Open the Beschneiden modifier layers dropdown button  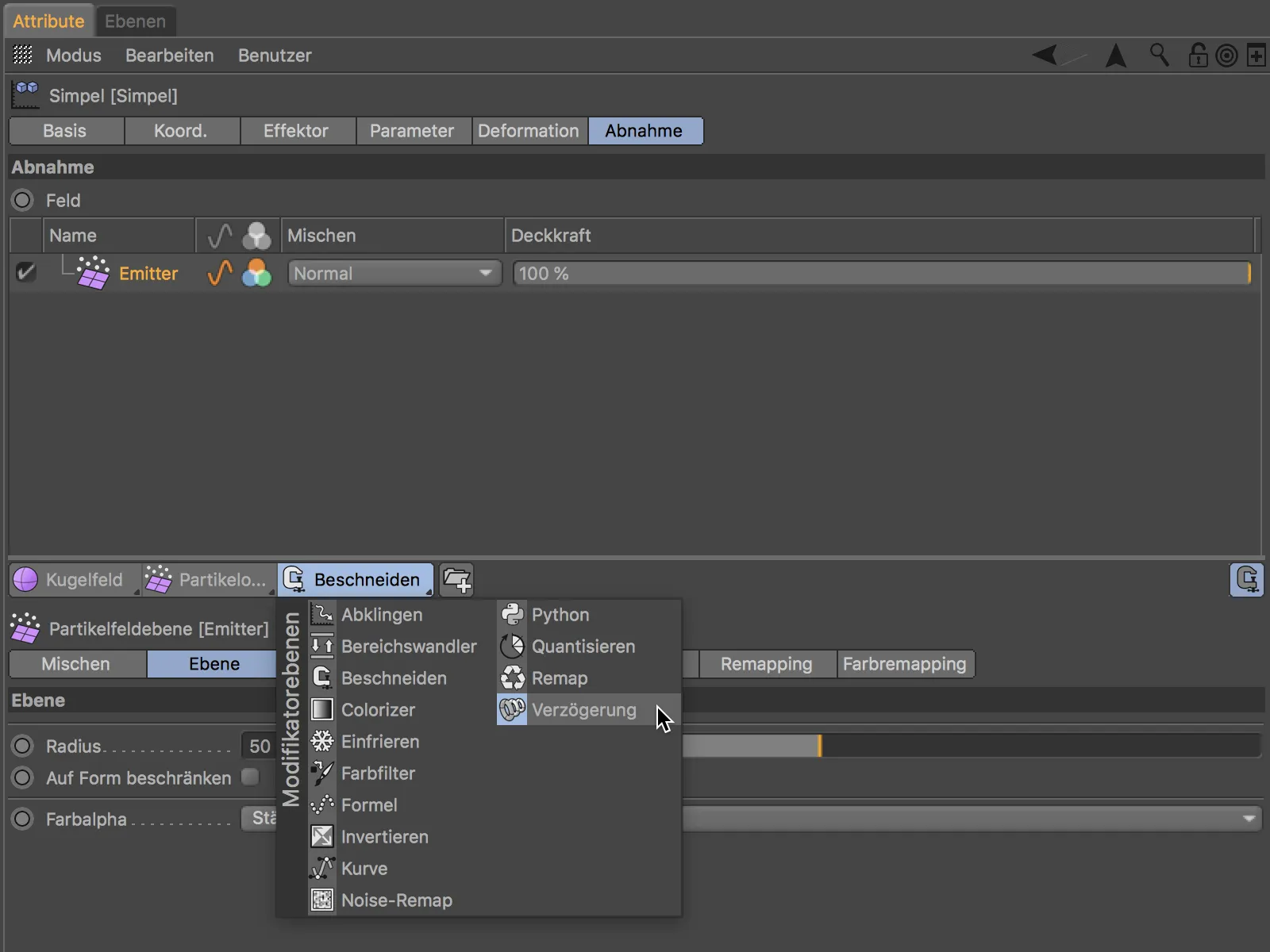pos(356,580)
